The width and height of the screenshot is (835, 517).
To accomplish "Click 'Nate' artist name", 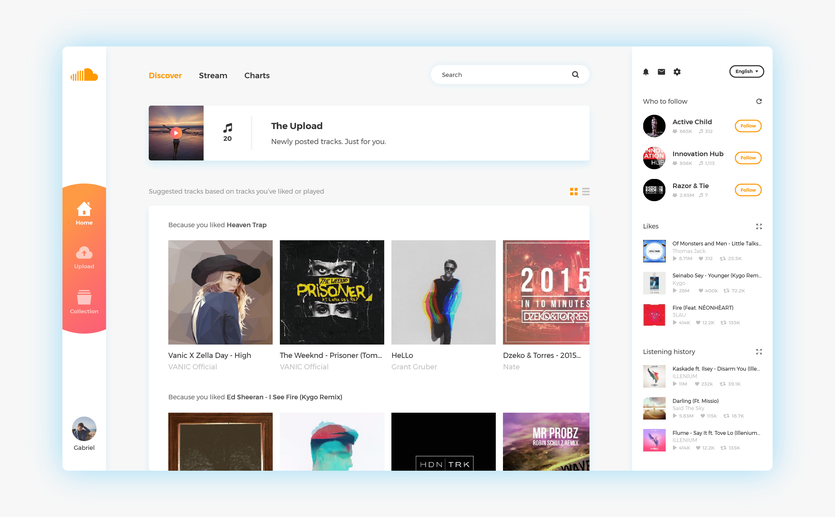I will pos(511,367).
